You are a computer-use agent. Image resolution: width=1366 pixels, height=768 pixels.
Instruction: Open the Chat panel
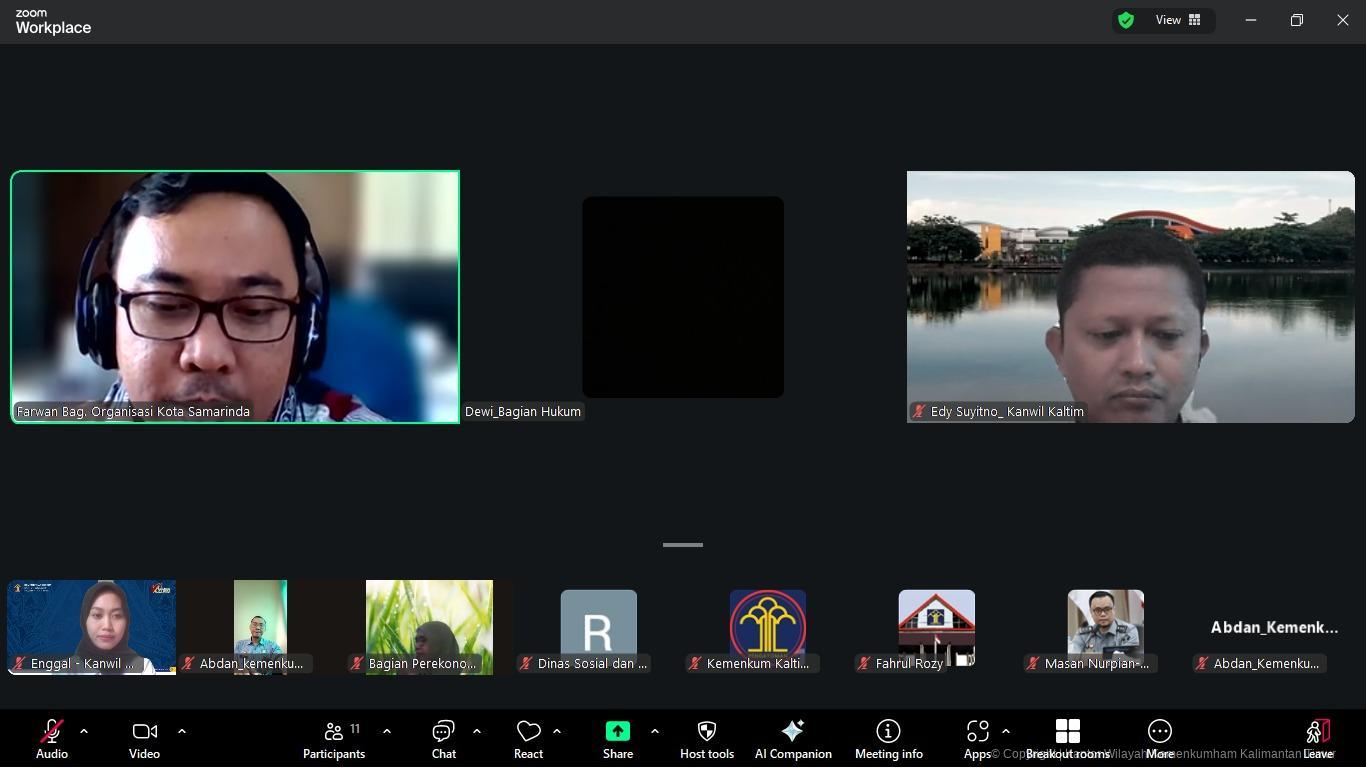click(x=443, y=738)
